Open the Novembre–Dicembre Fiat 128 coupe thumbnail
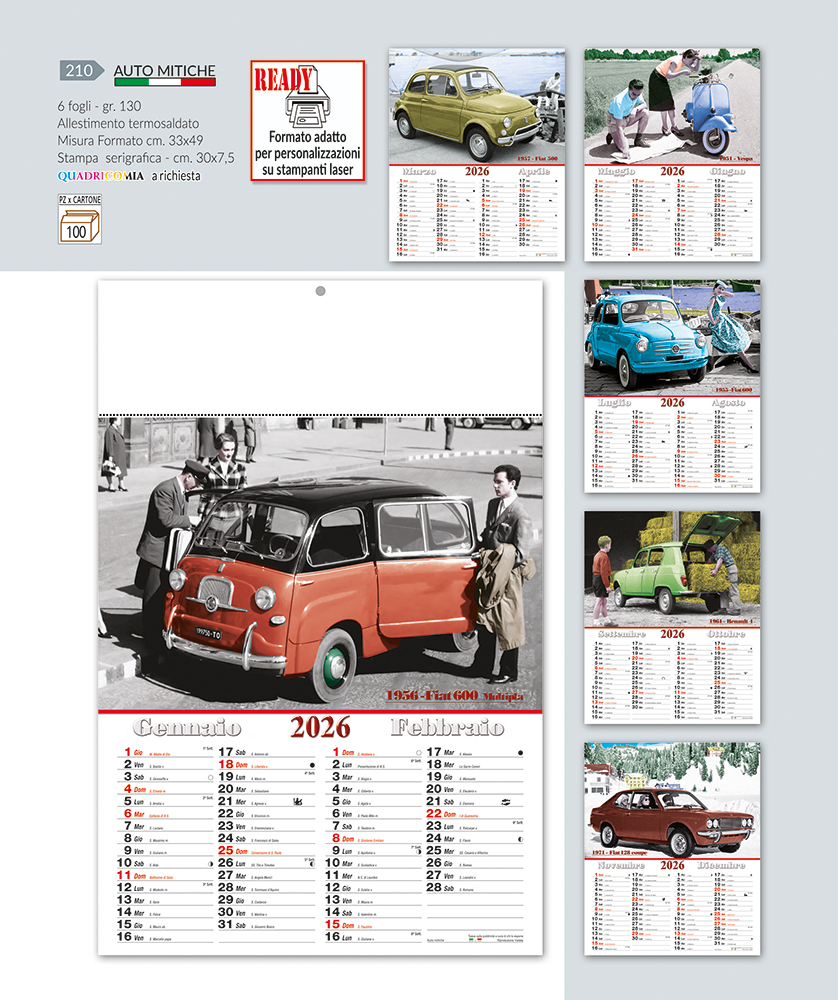This screenshot has width=838, height=1000. [672, 848]
